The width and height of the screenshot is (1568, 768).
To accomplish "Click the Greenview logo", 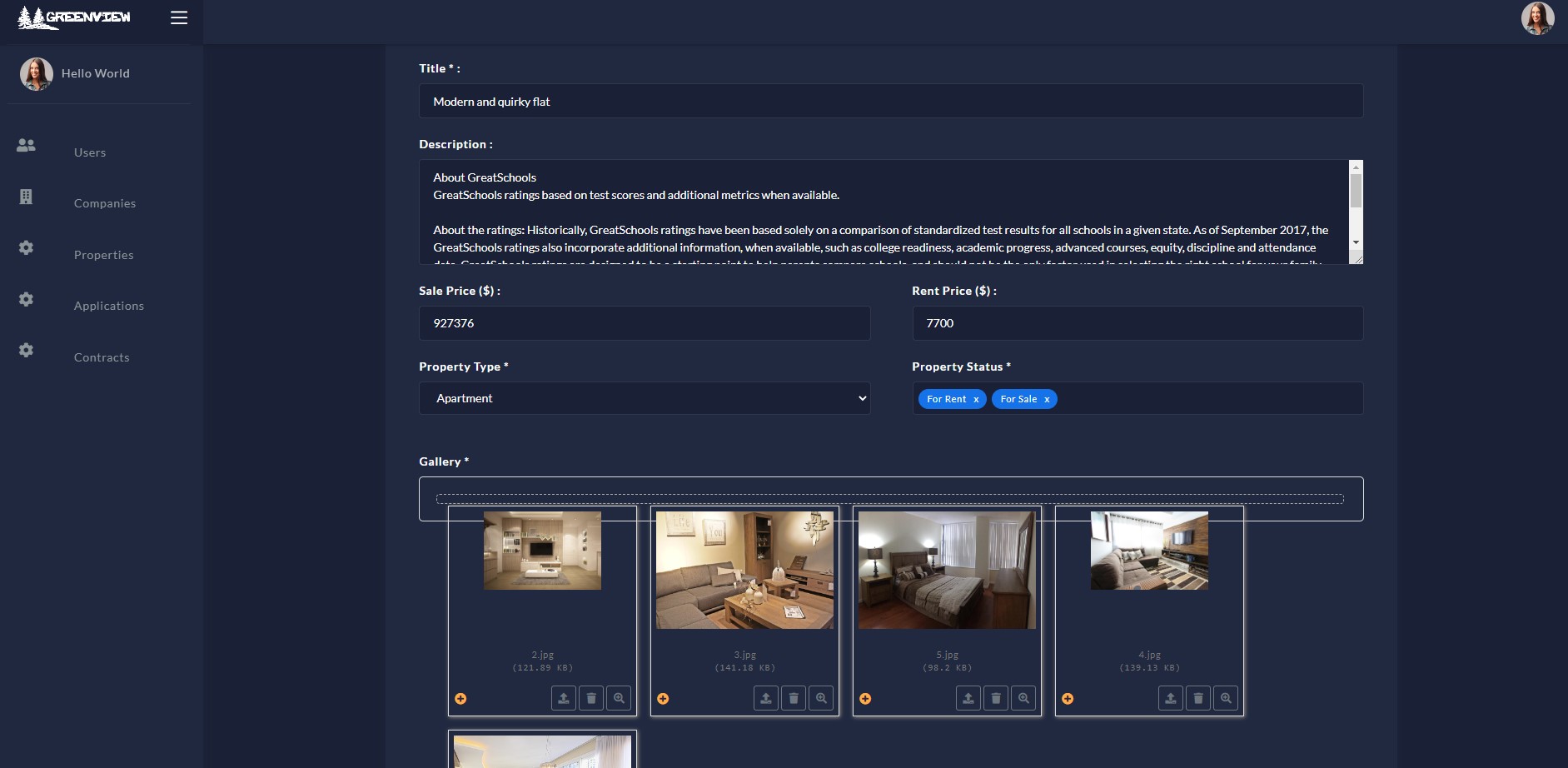I will 74,17.
